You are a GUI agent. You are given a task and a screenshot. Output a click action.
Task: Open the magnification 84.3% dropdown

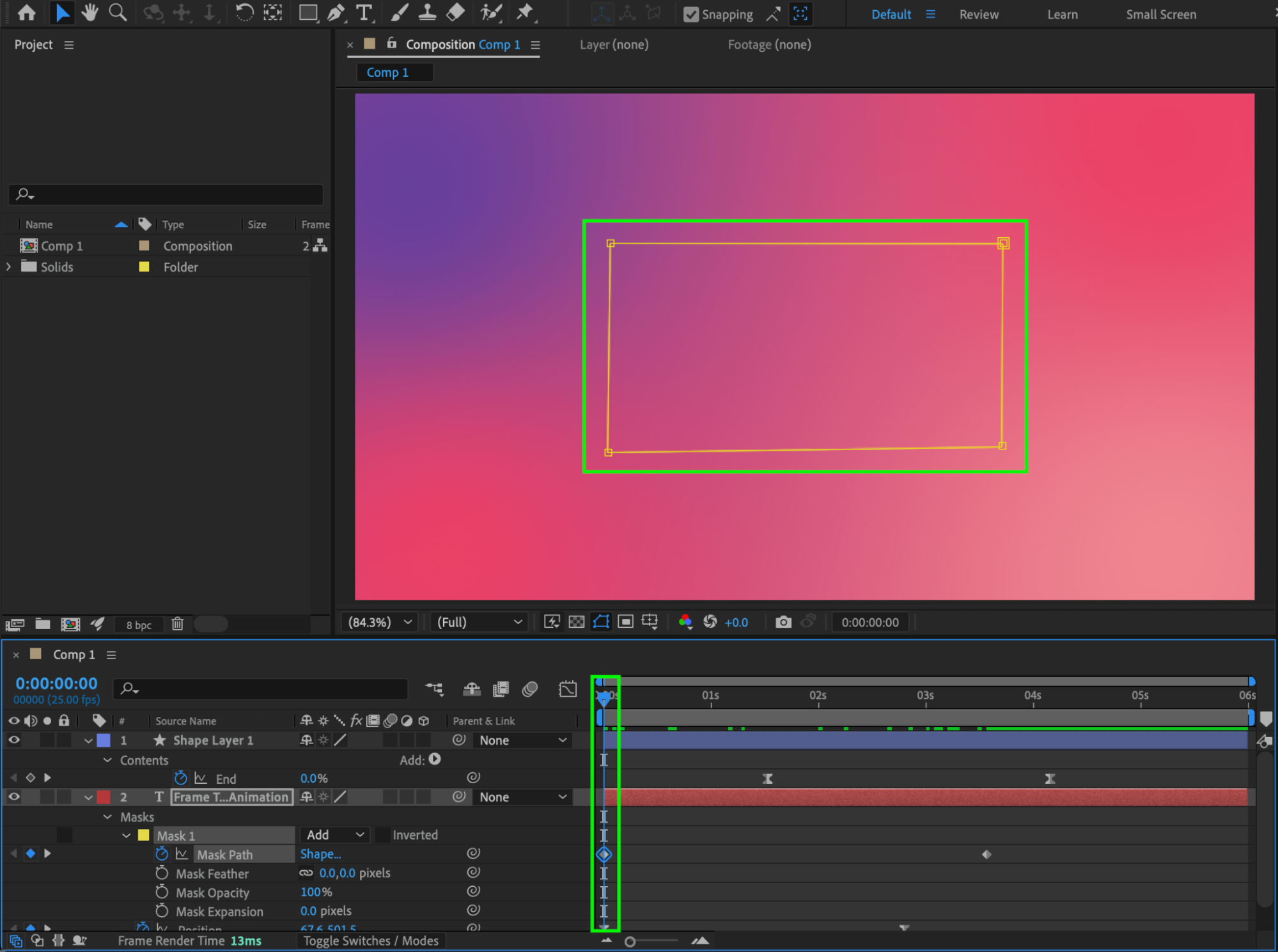[x=380, y=622]
